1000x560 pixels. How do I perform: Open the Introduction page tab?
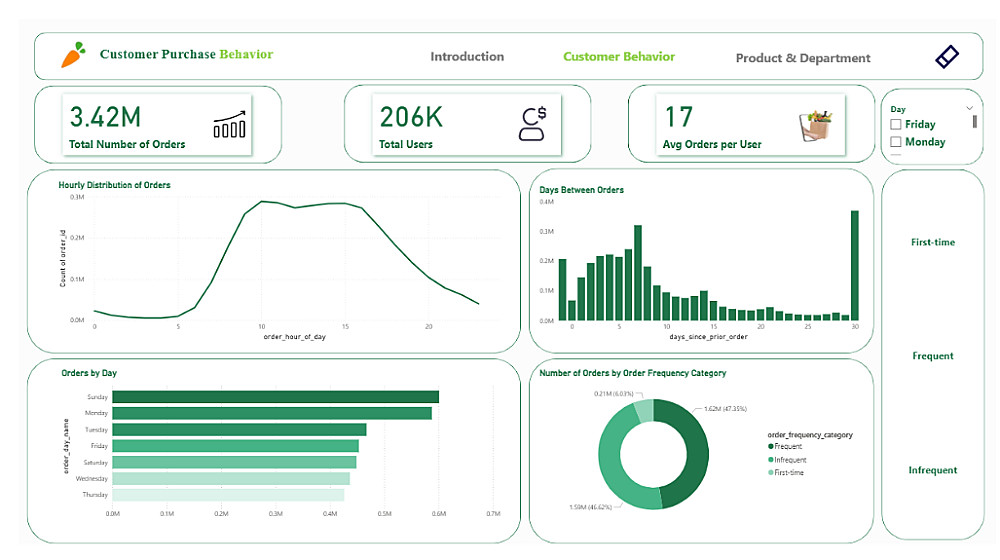(x=467, y=57)
